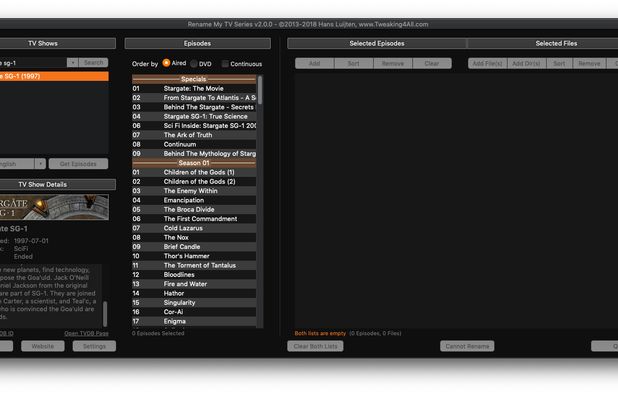Viewport: 618px width, 394px height.
Task: Select episode Bloodlines
Action: pyautogui.click(x=194, y=275)
